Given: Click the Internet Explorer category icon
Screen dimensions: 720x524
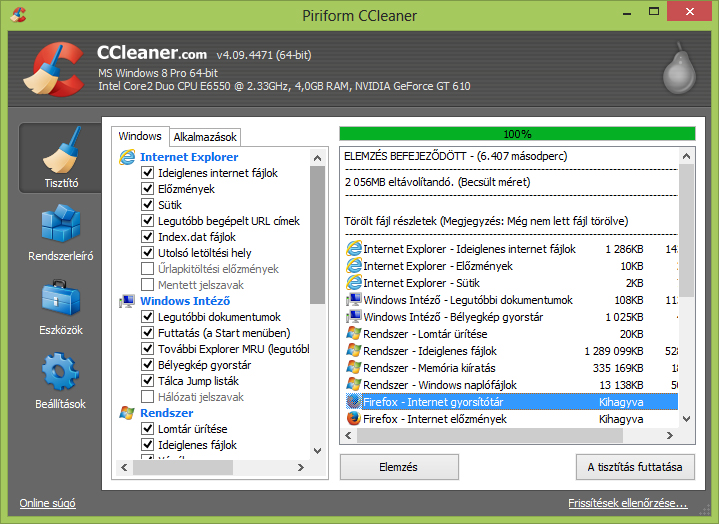Looking at the screenshot, I should 127,157.
